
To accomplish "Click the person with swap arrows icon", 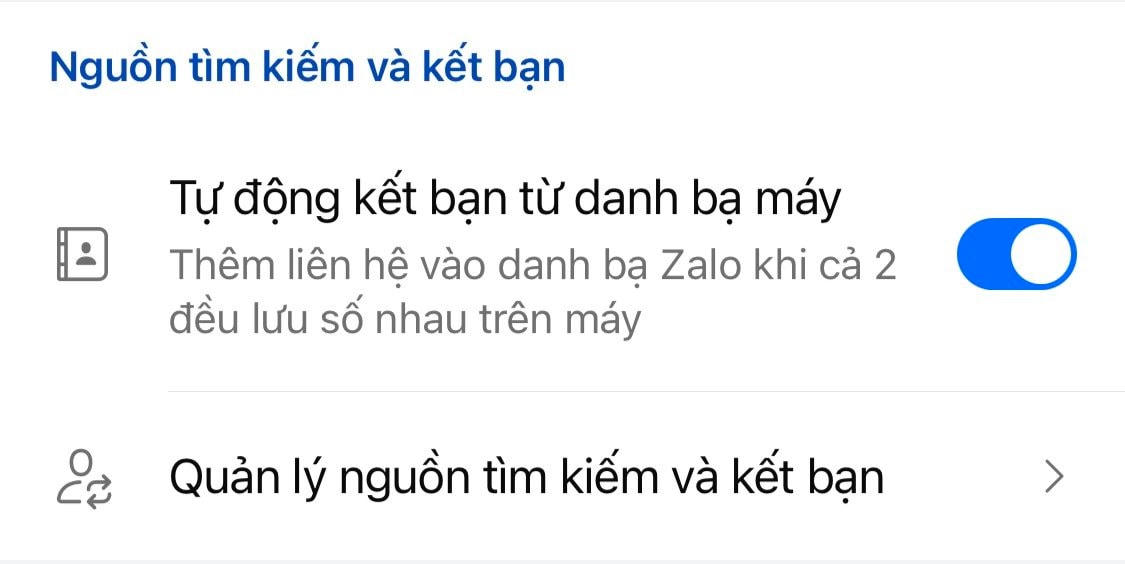I will (x=83, y=480).
